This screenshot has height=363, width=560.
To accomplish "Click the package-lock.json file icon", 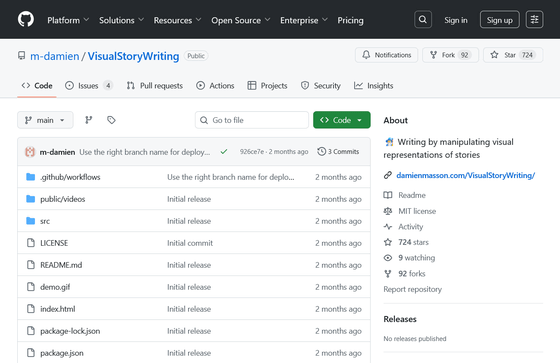I will [x=31, y=331].
